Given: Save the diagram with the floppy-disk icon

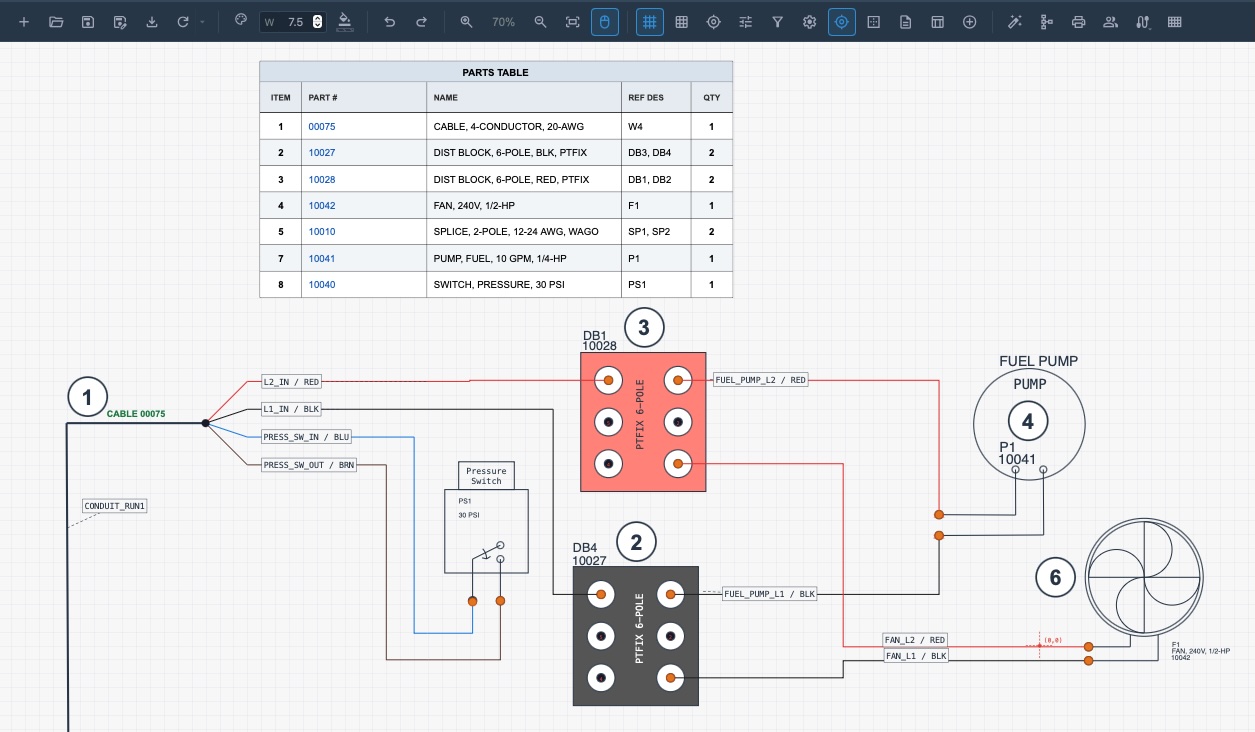Looking at the screenshot, I should click(88, 22).
